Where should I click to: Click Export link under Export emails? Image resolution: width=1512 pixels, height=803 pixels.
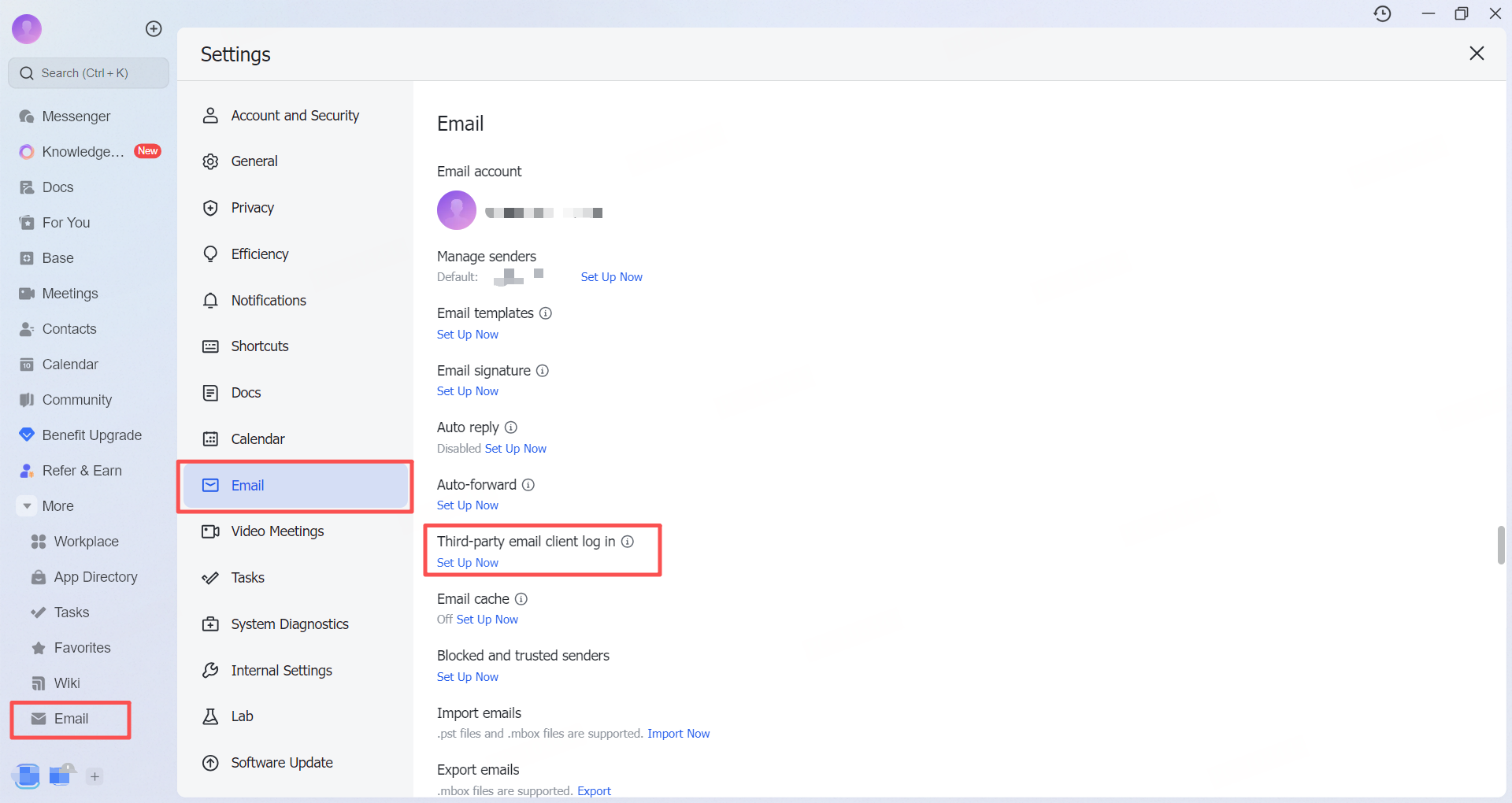pyautogui.click(x=594, y=791)
